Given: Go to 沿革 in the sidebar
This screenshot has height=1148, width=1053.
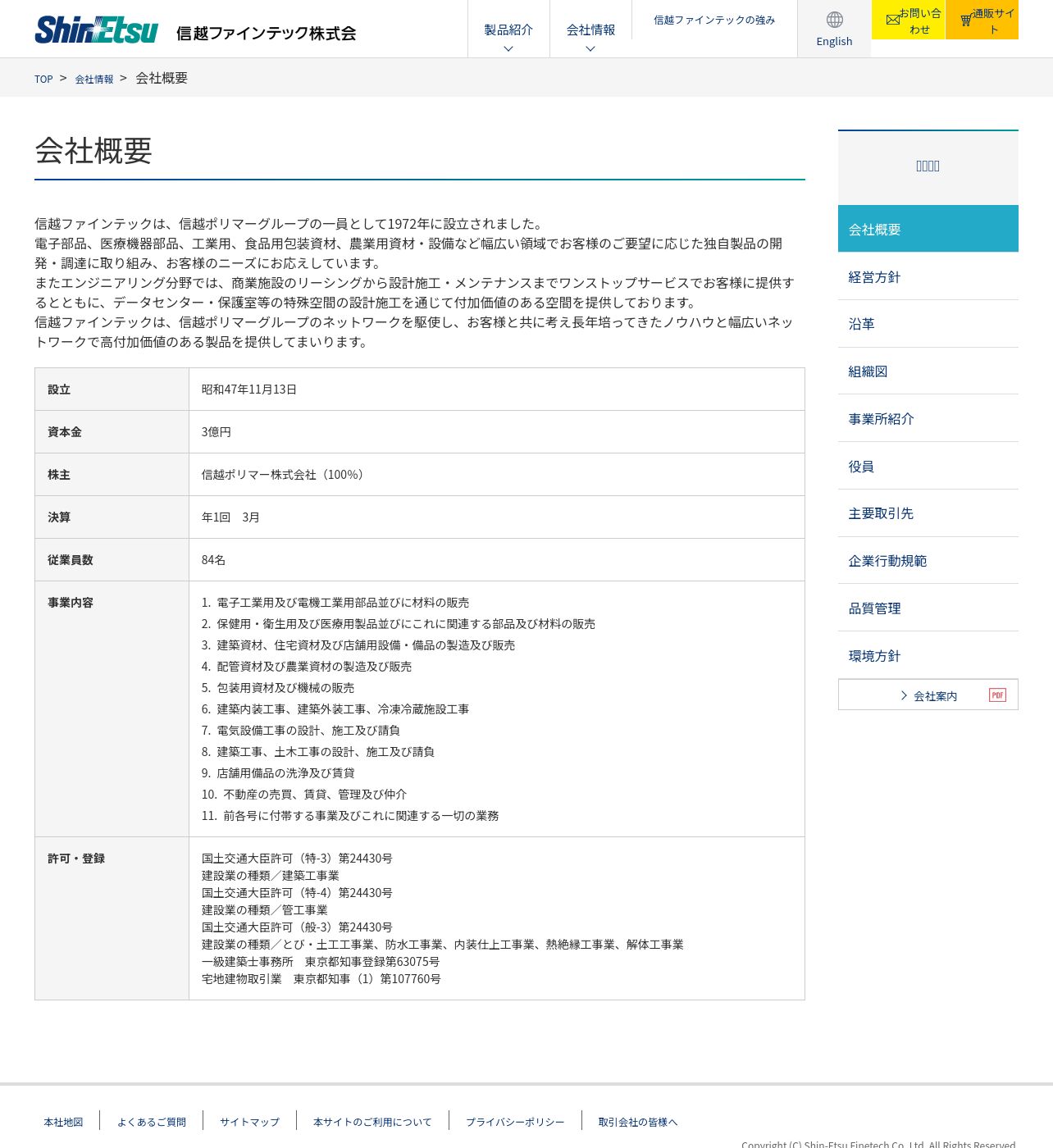Looking at the screenshot, I should pos(928,324).
